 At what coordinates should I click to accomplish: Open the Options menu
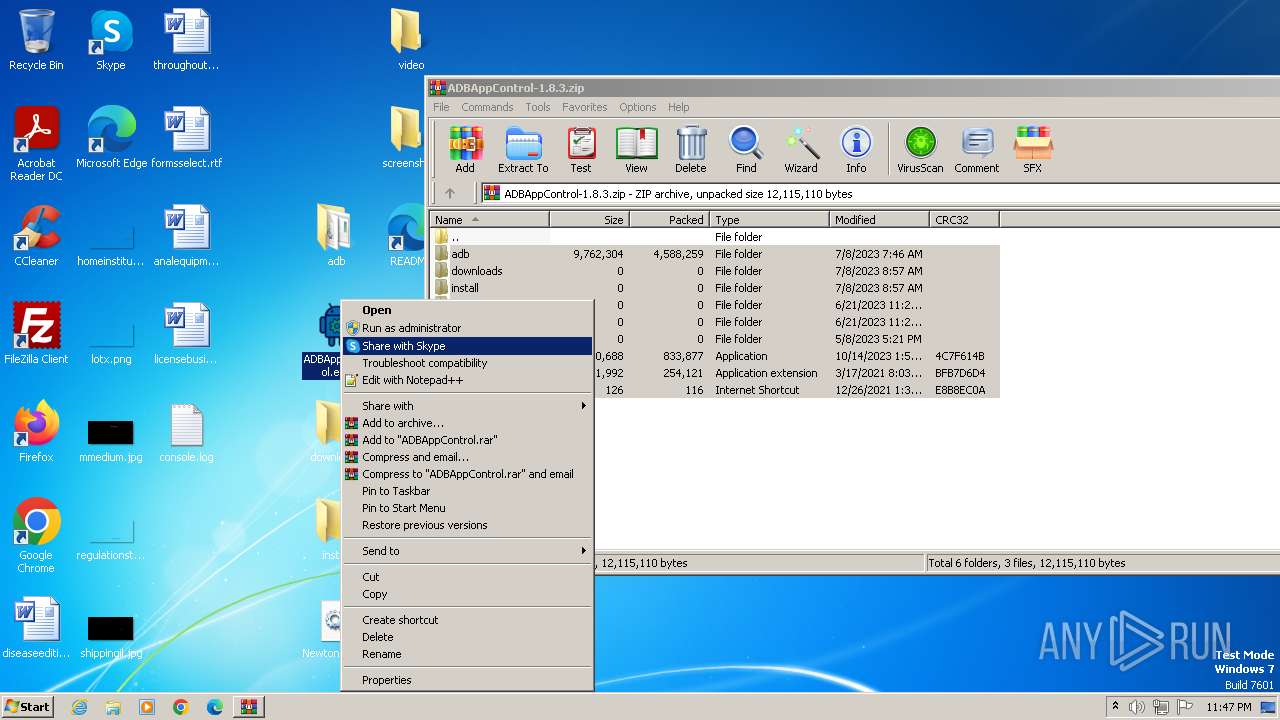(x=637, y=107)
